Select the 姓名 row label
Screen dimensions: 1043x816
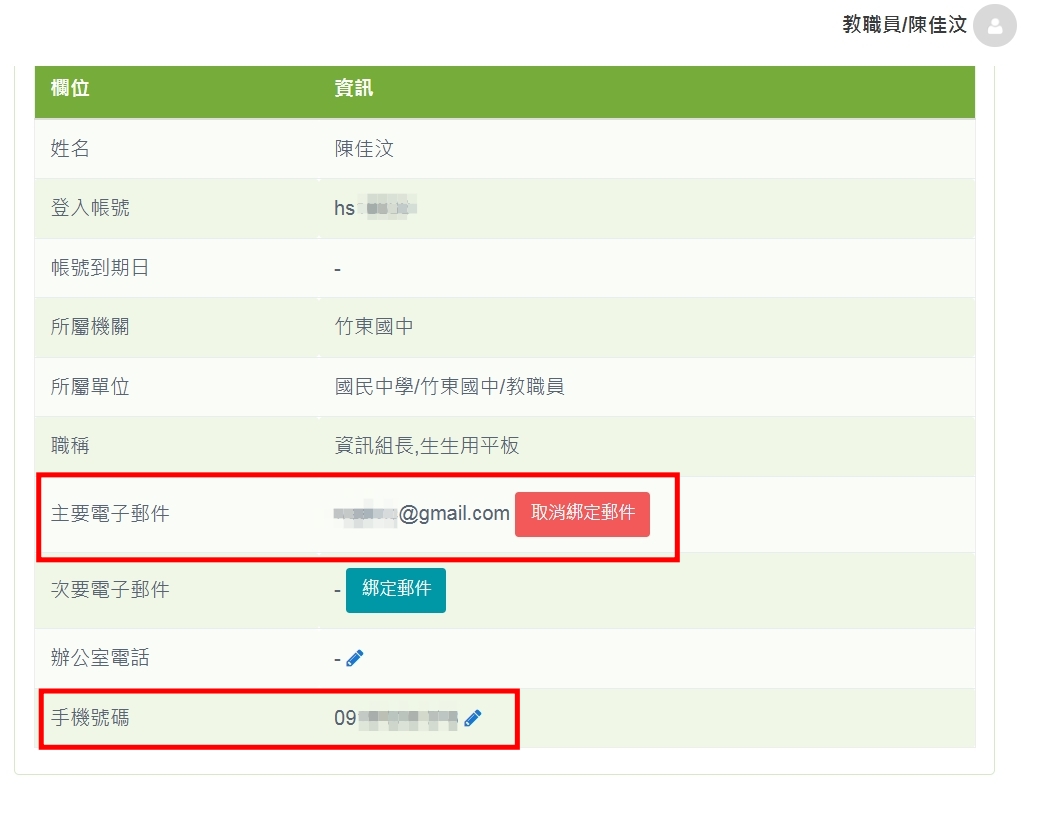[x=70, y=149]
